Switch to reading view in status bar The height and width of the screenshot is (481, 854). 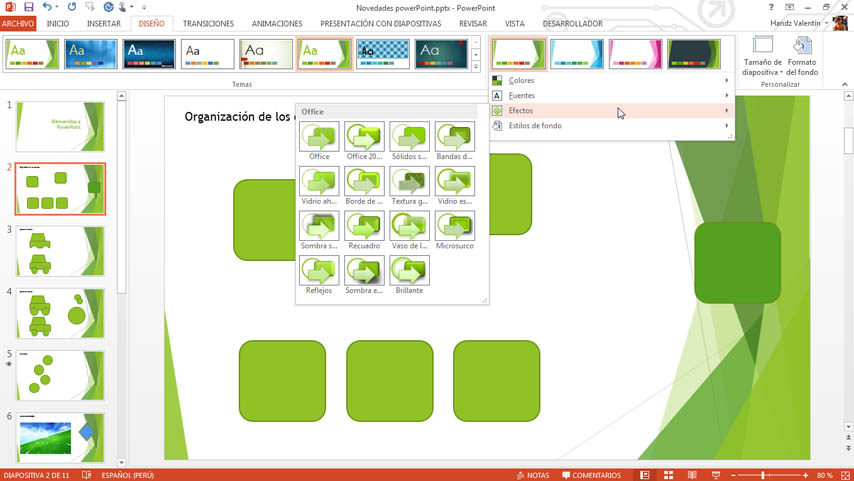(x=691, y=475)
